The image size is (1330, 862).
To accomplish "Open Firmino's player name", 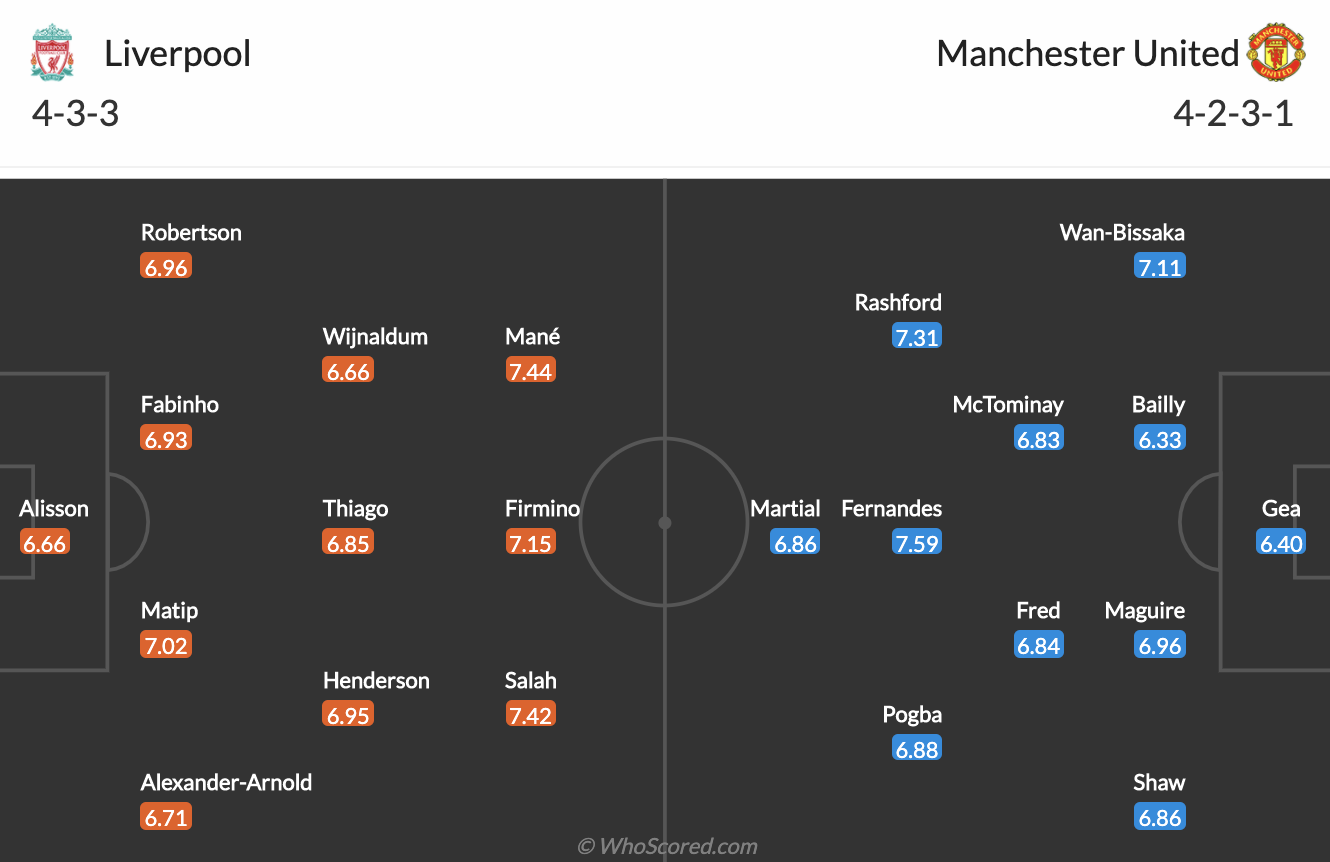I will click(542, 508).
